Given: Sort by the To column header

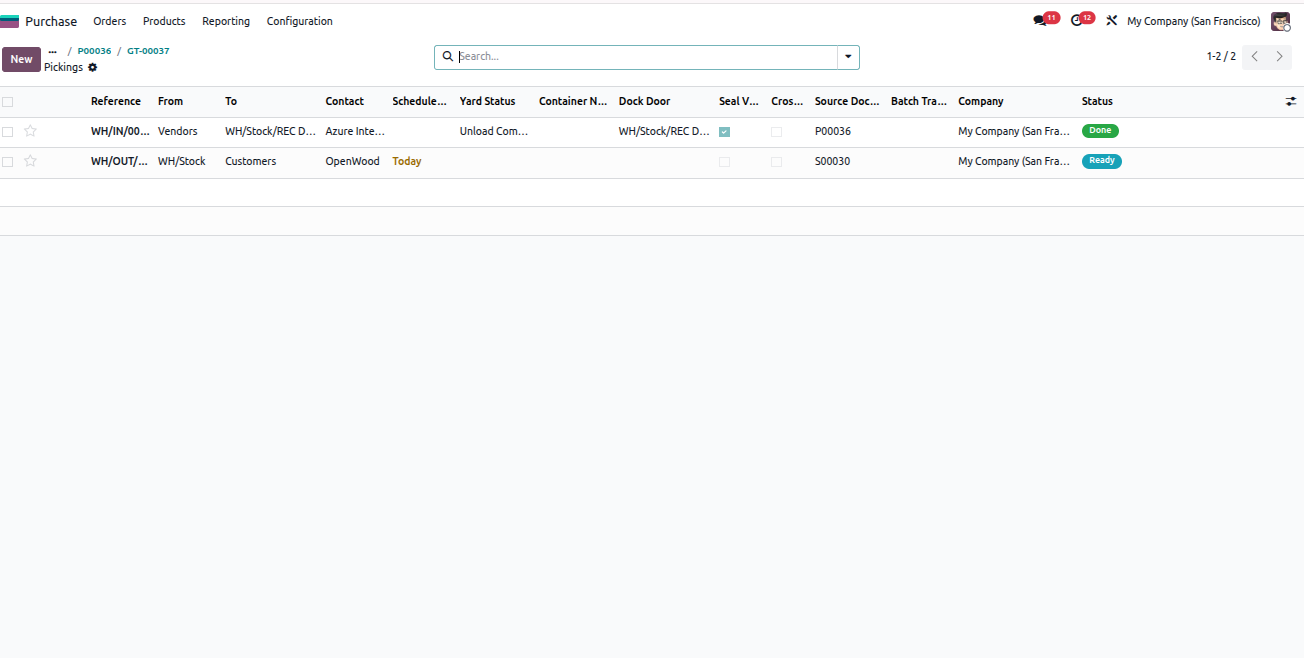Looking at the screenshot, I should tap(231, 101).
